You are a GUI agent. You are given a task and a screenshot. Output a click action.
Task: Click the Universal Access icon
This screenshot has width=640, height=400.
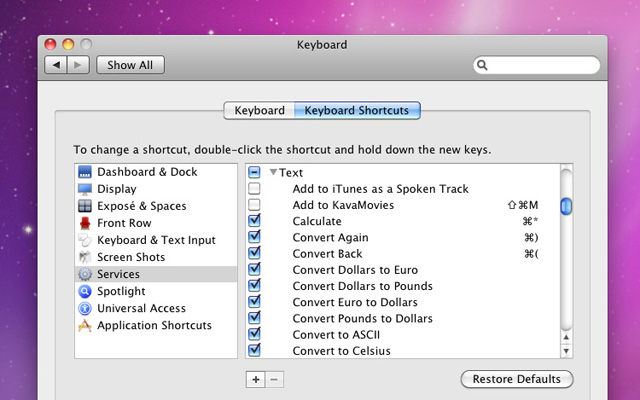coord(85,308)
